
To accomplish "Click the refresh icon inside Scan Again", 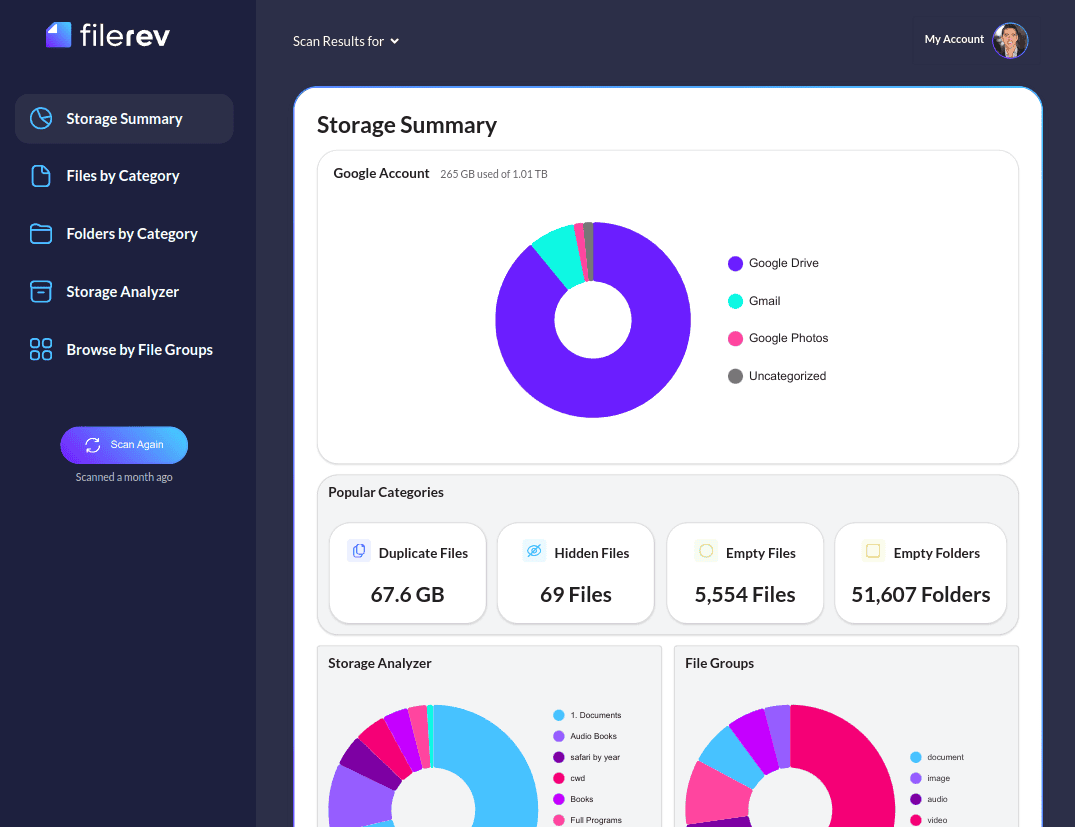I will [x=92, y=444].
